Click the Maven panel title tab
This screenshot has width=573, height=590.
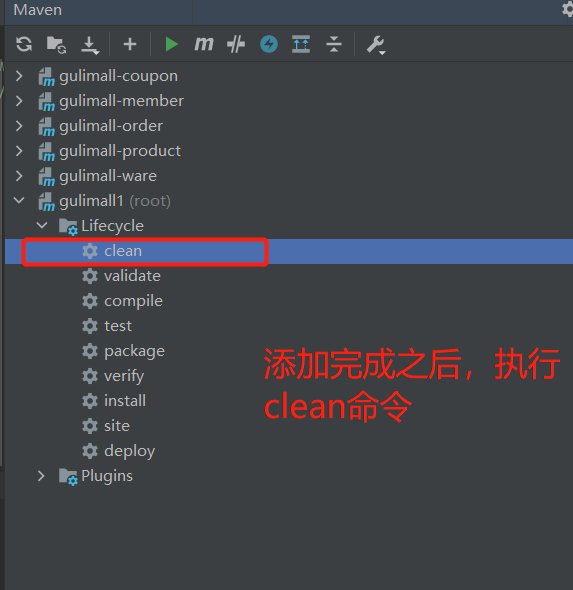[x=38, y=10]
